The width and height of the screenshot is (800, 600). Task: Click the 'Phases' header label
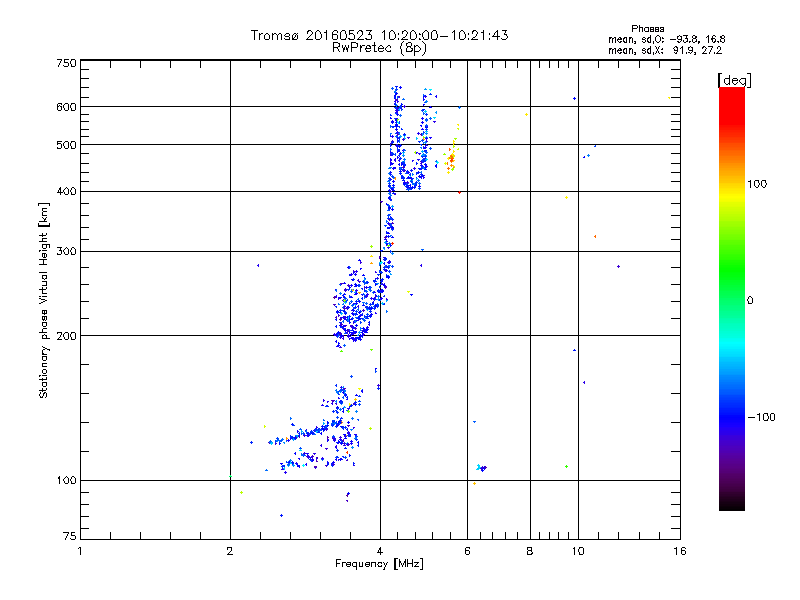647,29
